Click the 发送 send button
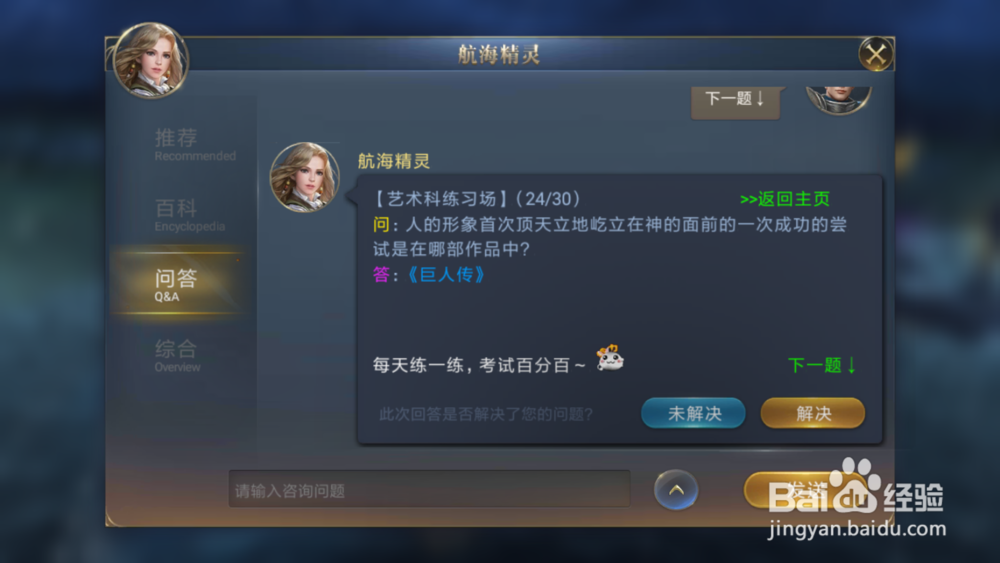Screen dimensions: 1000x563 click(797, 490)
